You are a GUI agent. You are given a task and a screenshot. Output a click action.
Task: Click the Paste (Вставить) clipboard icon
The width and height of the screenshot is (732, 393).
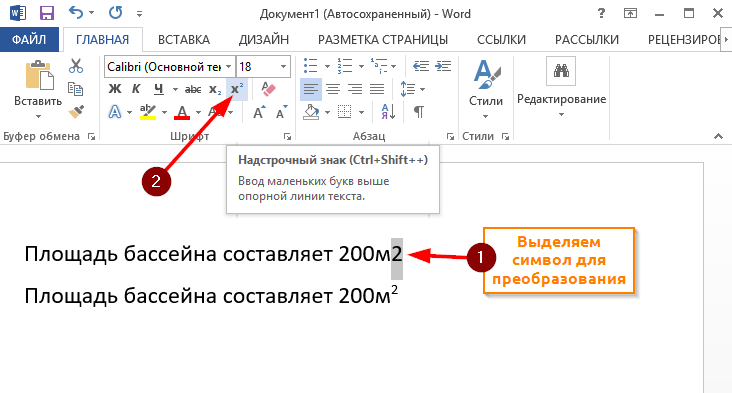click(39, 75)
